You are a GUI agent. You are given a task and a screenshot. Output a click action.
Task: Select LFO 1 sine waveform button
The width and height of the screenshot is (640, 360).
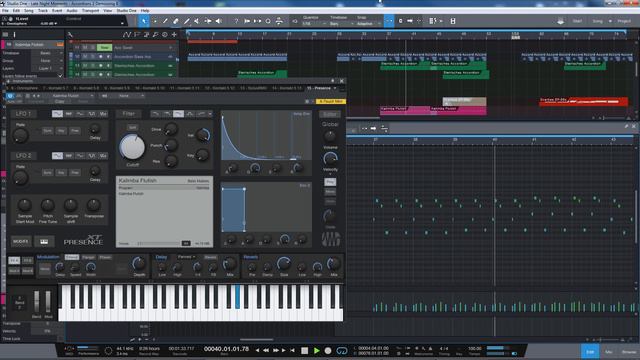point(57,114)
